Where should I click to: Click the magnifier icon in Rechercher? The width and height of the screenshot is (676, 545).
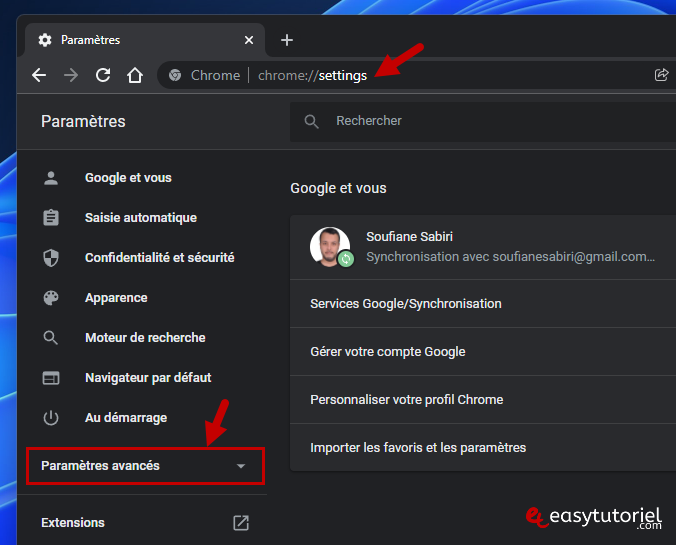[311, 122]
